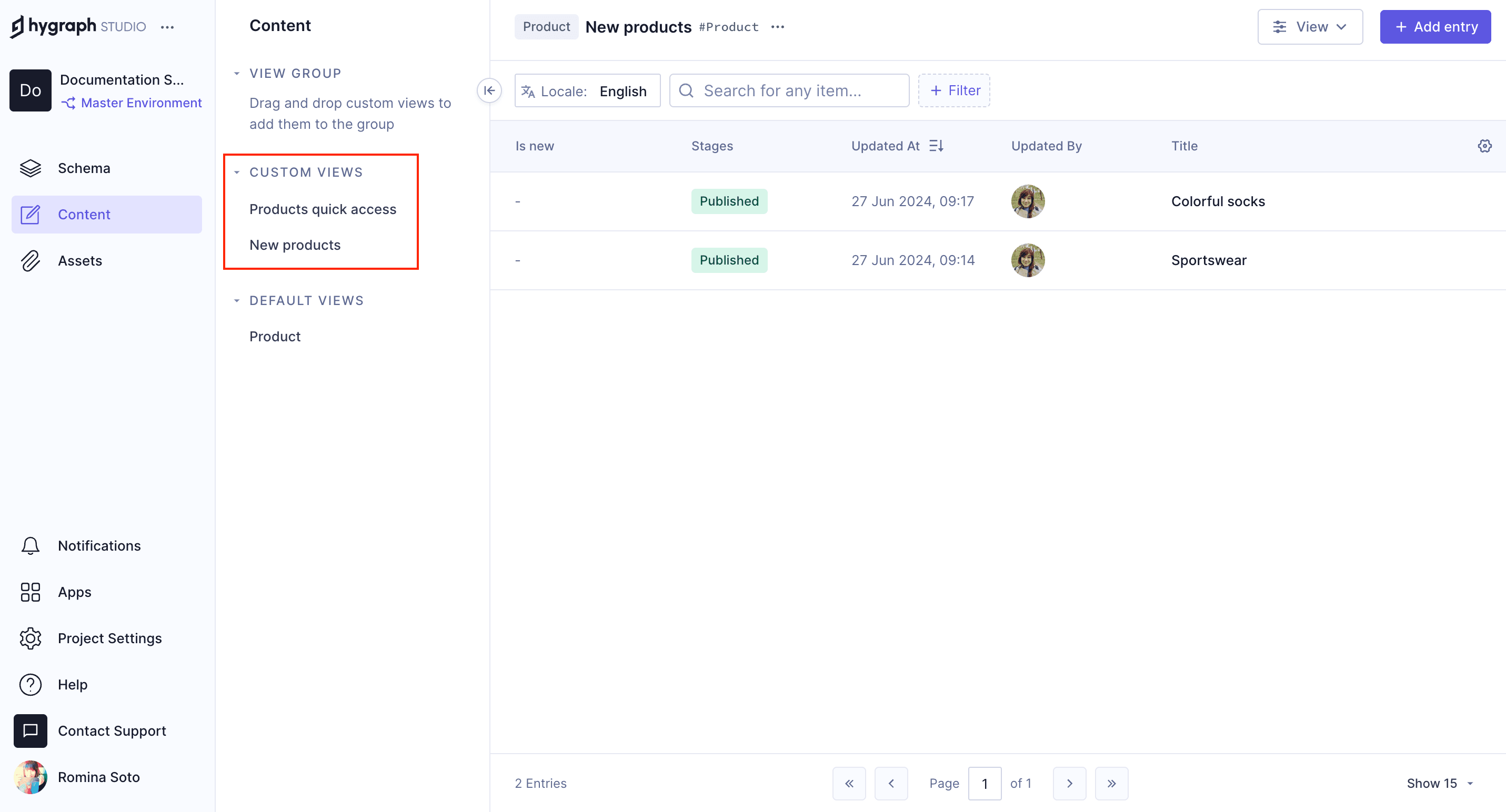Open the Schema section
The width and height of the screenshot is (1506, 812).
(84, 168)
